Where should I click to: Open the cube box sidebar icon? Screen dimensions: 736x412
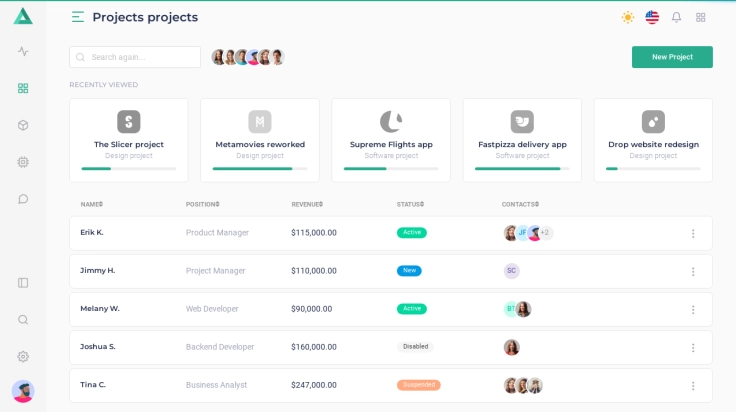23,125
